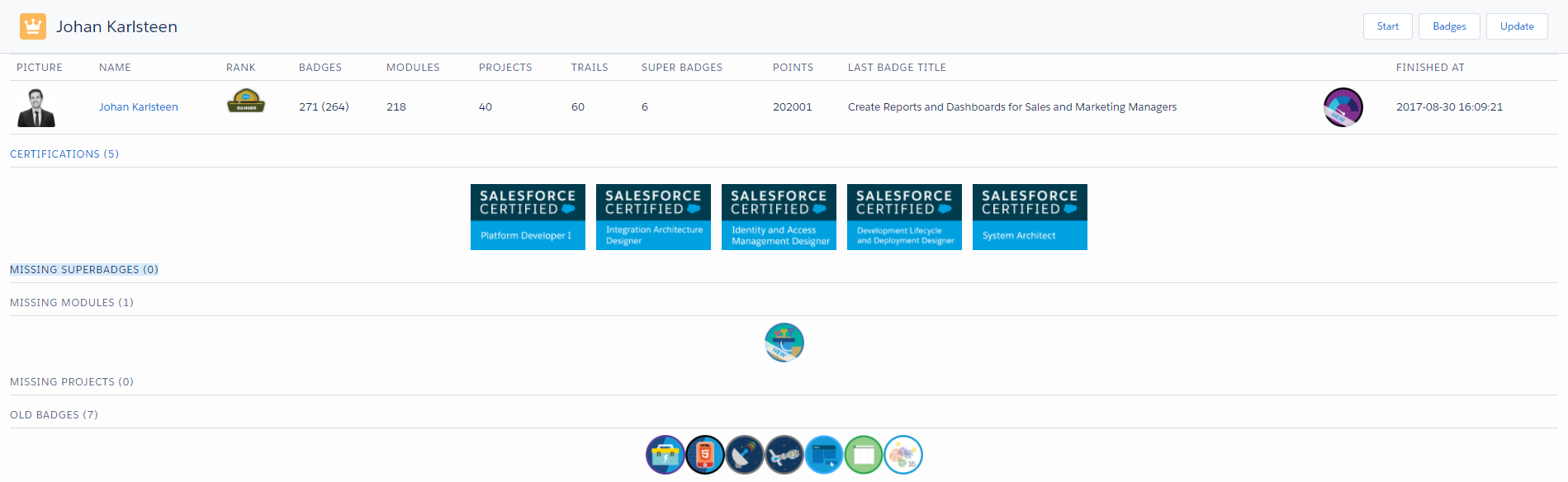The width and height of the screenshot is (1568, 482).
Task: Click the BADGES column header
Action: (x=320, y=68)
